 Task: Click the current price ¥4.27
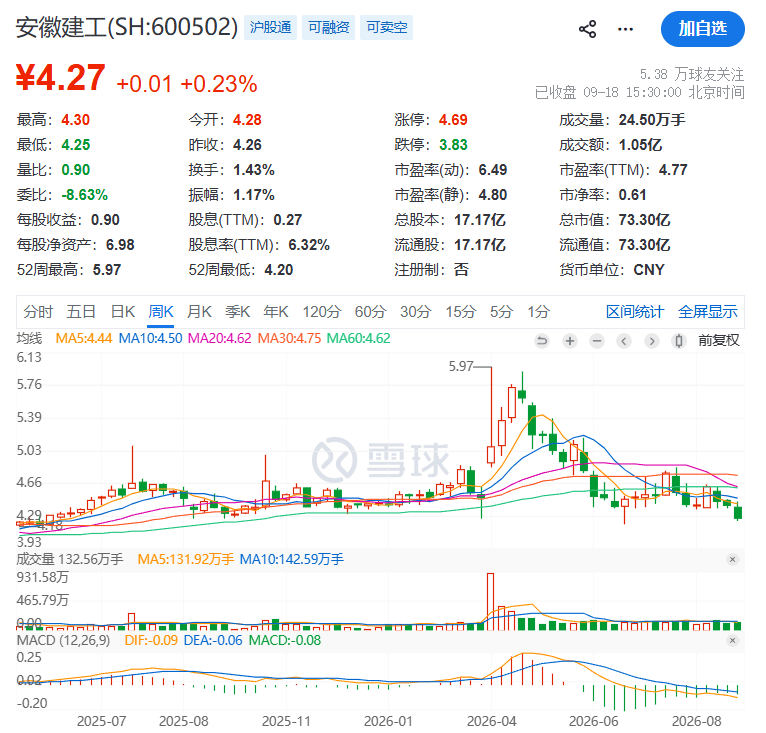click(x=60, y=78)
